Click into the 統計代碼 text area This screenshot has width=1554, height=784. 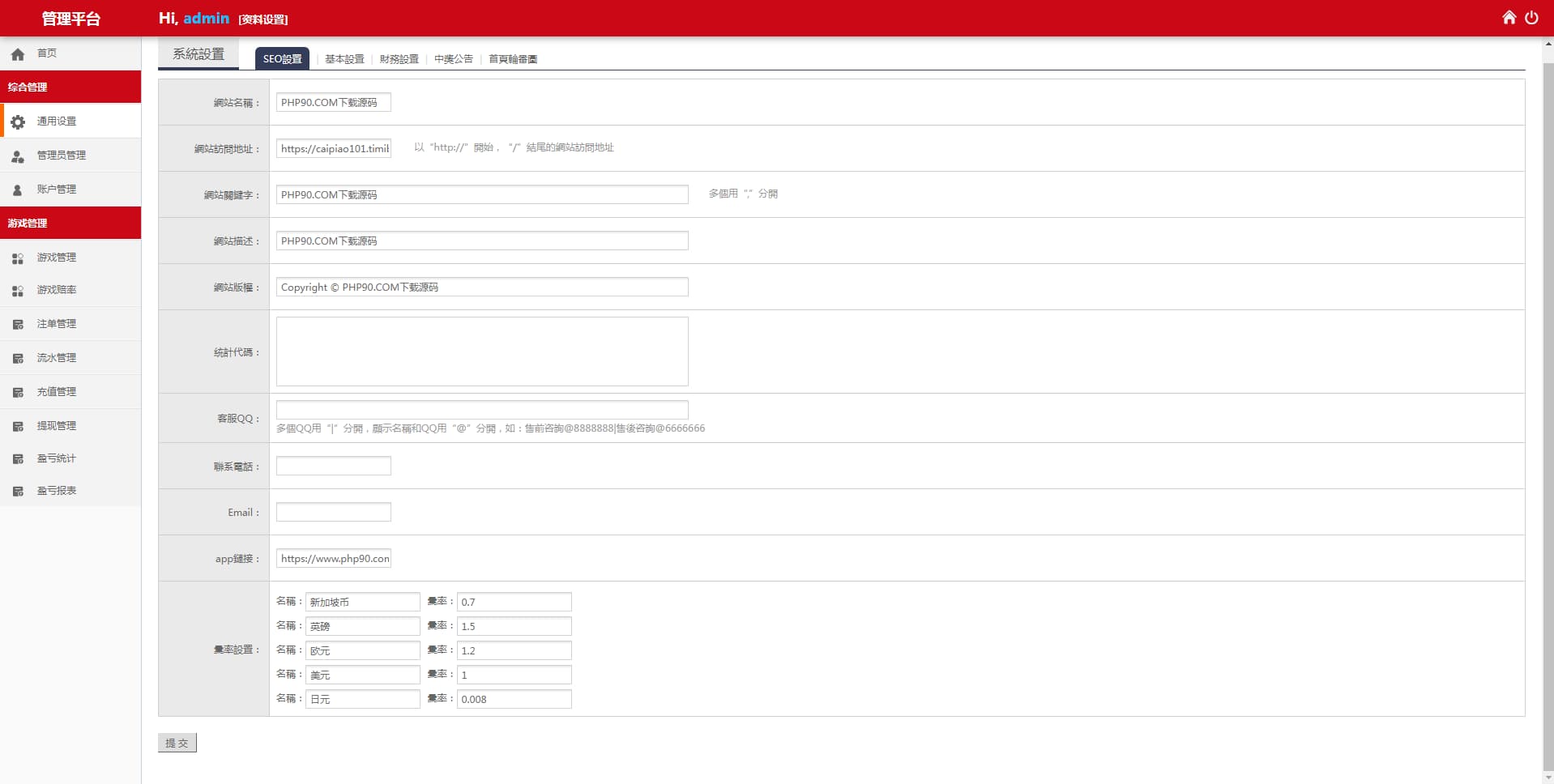[482, 352]
